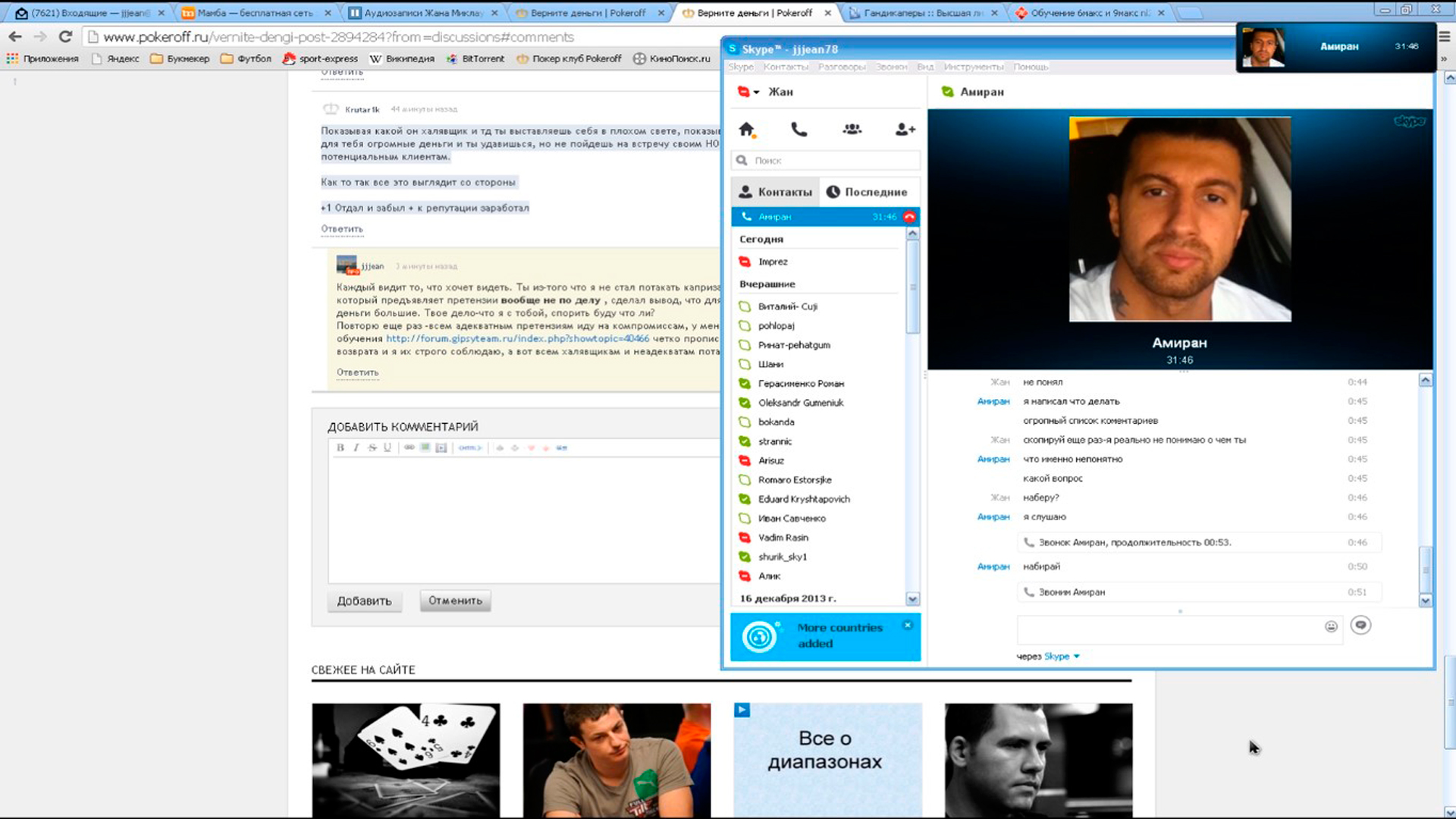Click Добавить comment button
Screen dimensions: 1456x819
click(364, 601)
